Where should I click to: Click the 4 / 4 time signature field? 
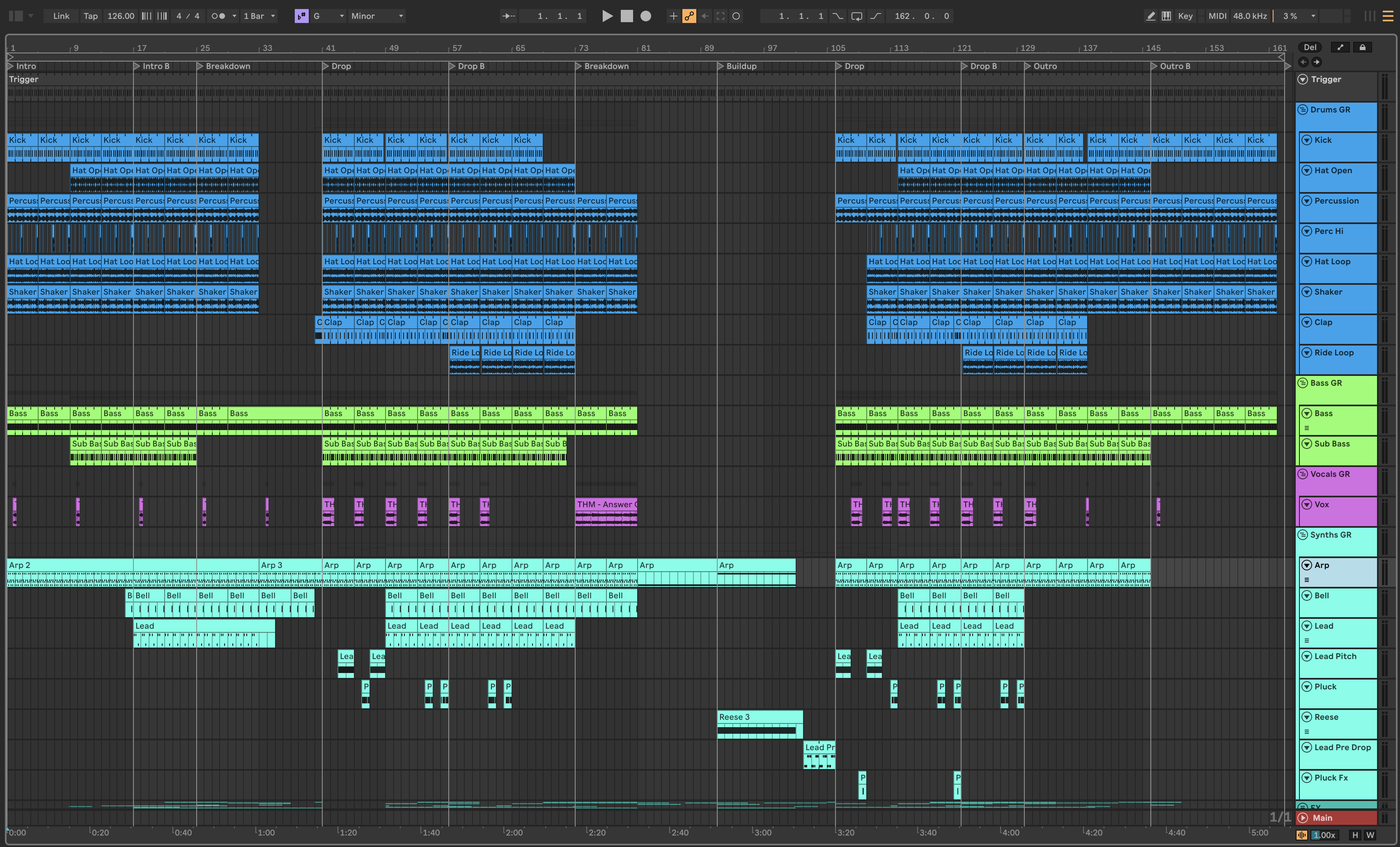188,16
